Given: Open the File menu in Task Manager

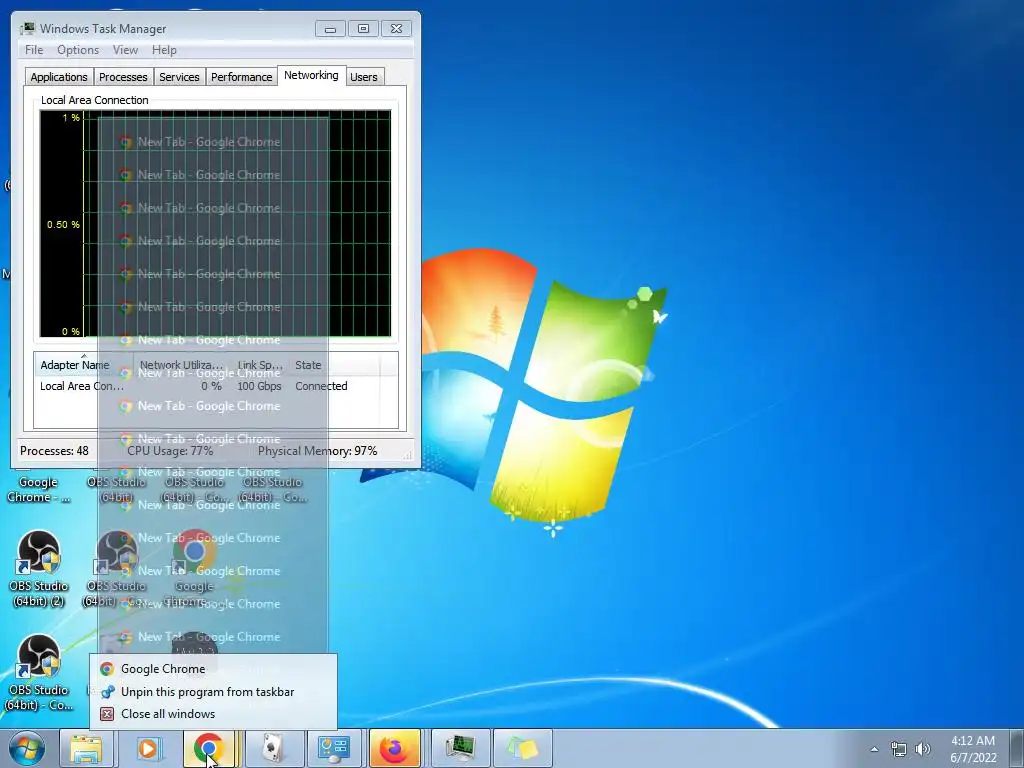Looking at the screenshot, I should coord(34,50).
